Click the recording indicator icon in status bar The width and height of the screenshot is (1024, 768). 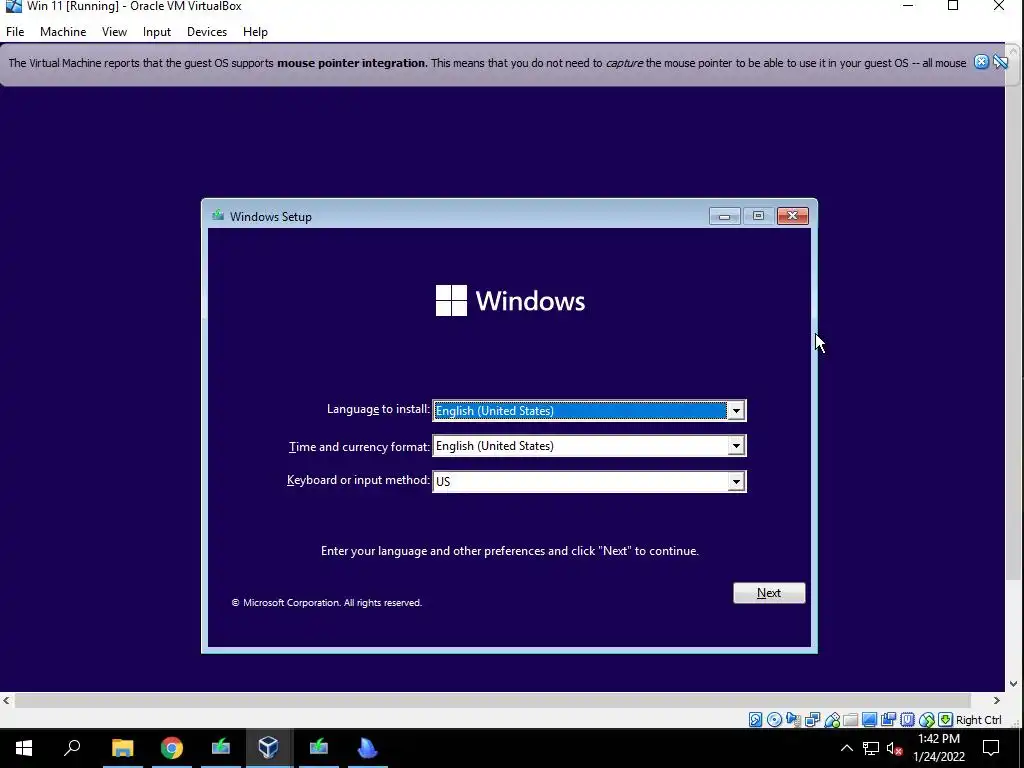click(x=888, y=720)
